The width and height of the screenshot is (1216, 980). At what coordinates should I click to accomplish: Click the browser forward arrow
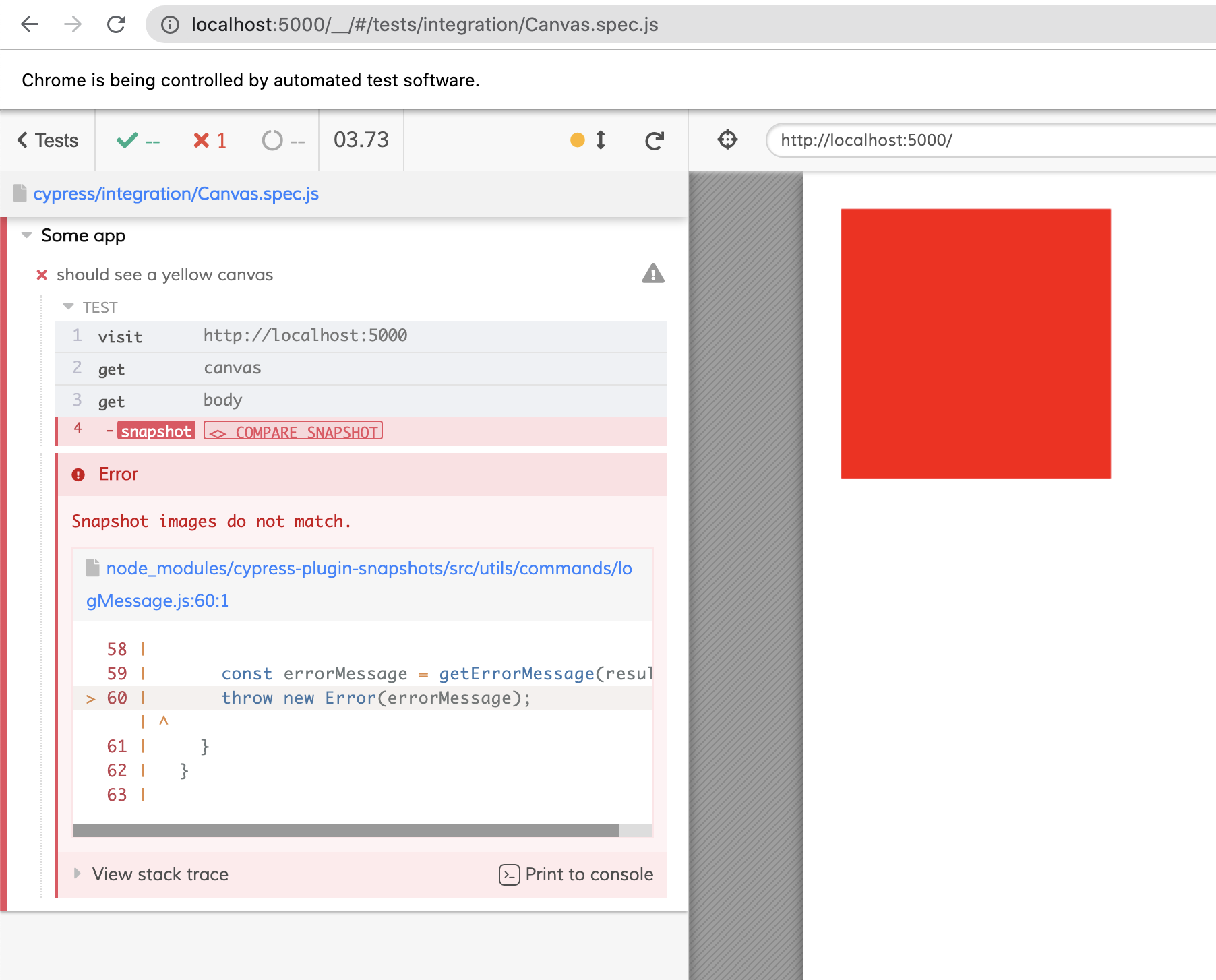click(73, 24)
